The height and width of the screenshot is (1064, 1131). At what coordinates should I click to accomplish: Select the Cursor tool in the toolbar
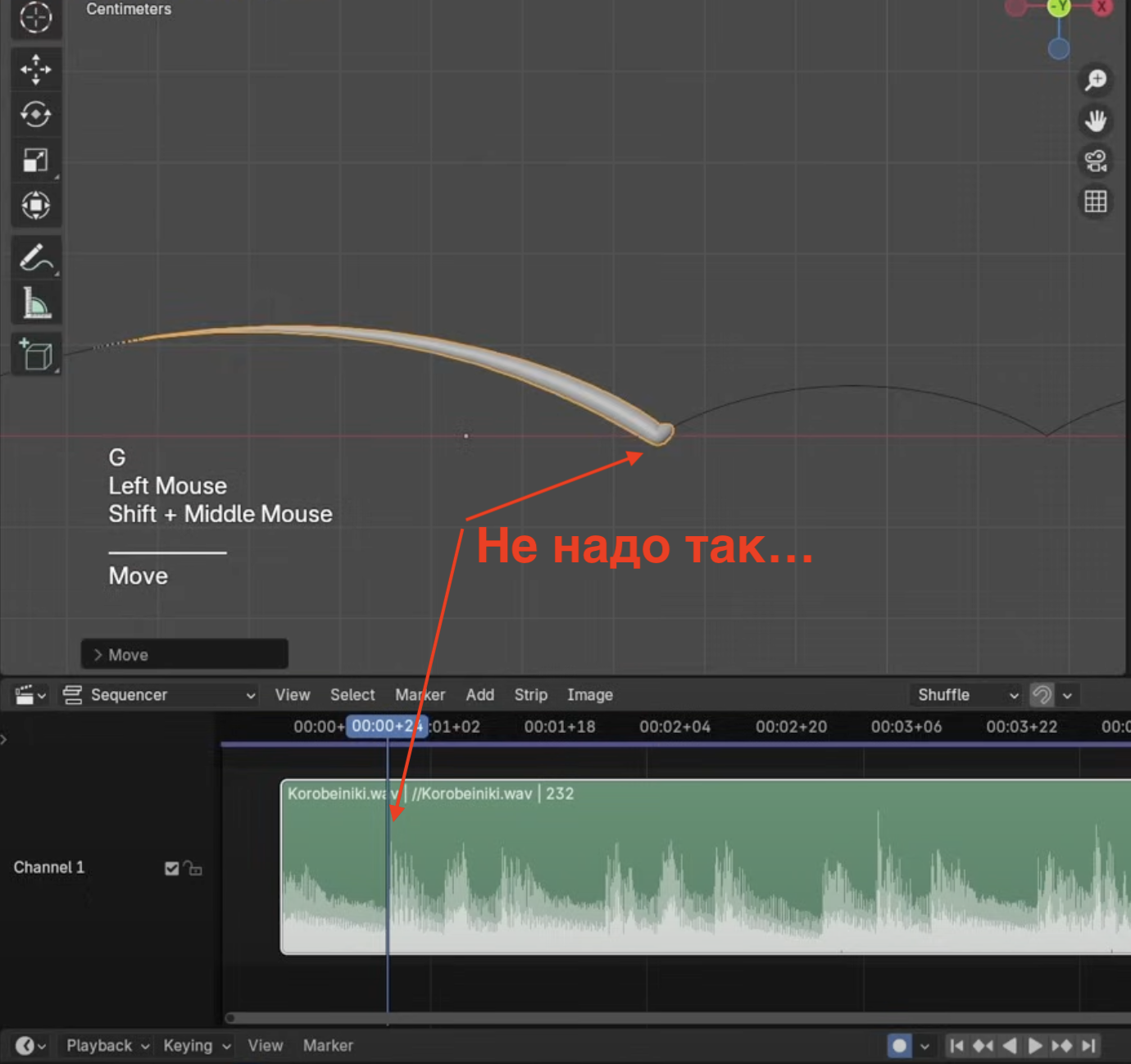pyautogui.click(x=35, y=17)
